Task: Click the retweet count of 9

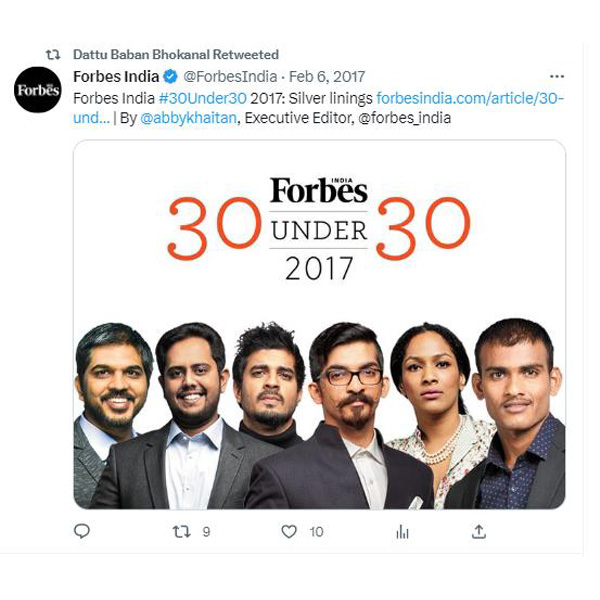Action: coord(206,531)
